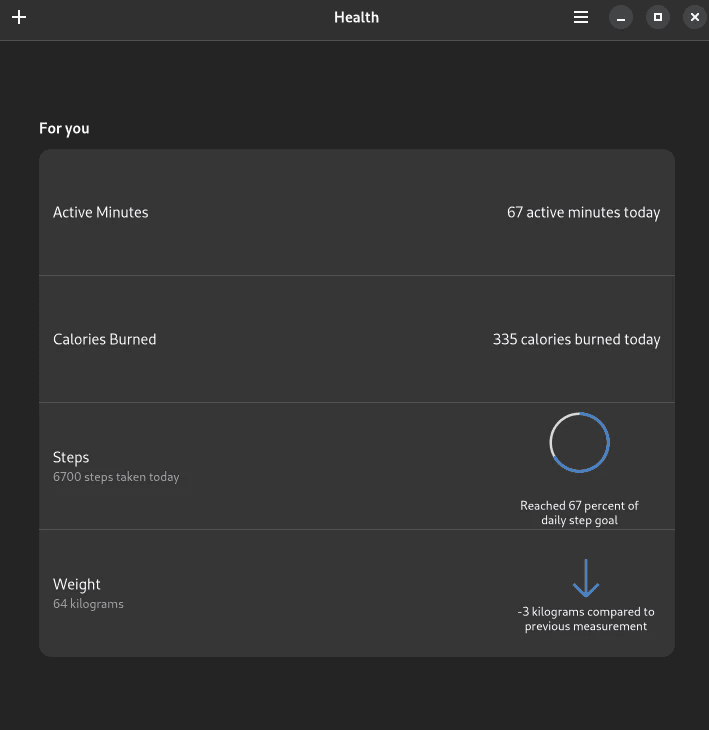Open the Weight row
Viewport: 709px width, 730px height.
coord(357,593)
